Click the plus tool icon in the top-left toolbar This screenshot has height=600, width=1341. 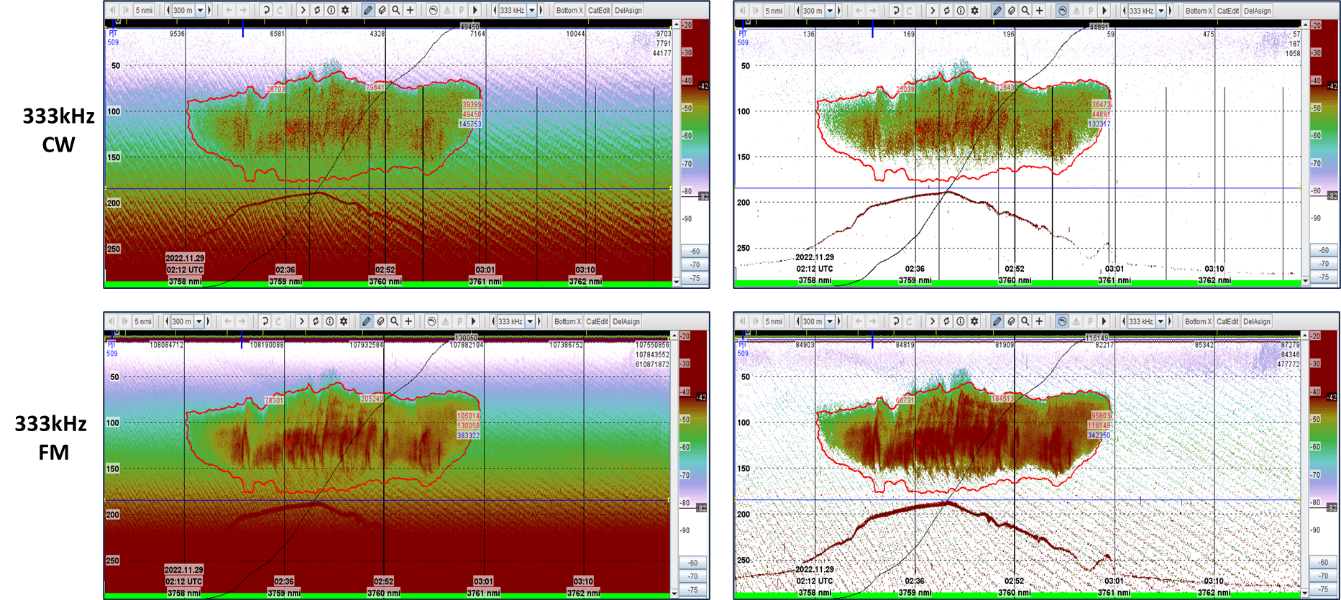coord(408,12)
